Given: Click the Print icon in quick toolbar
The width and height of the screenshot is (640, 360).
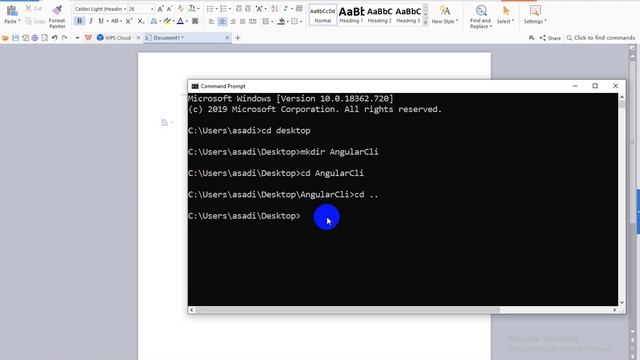Looking at the screenshot, I should [x=35, y=38].
